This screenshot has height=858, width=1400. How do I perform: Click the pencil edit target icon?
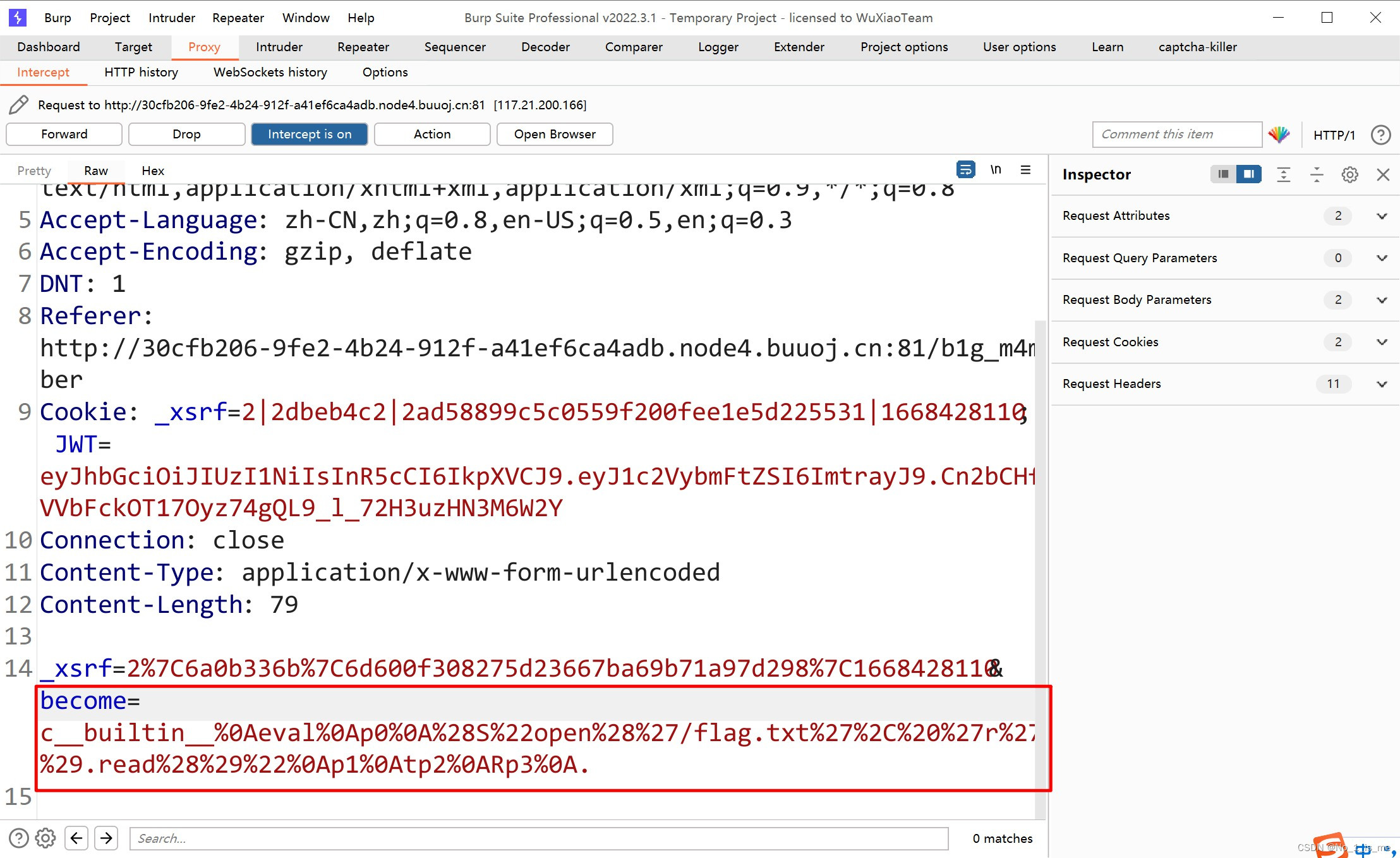coord(18,105)
